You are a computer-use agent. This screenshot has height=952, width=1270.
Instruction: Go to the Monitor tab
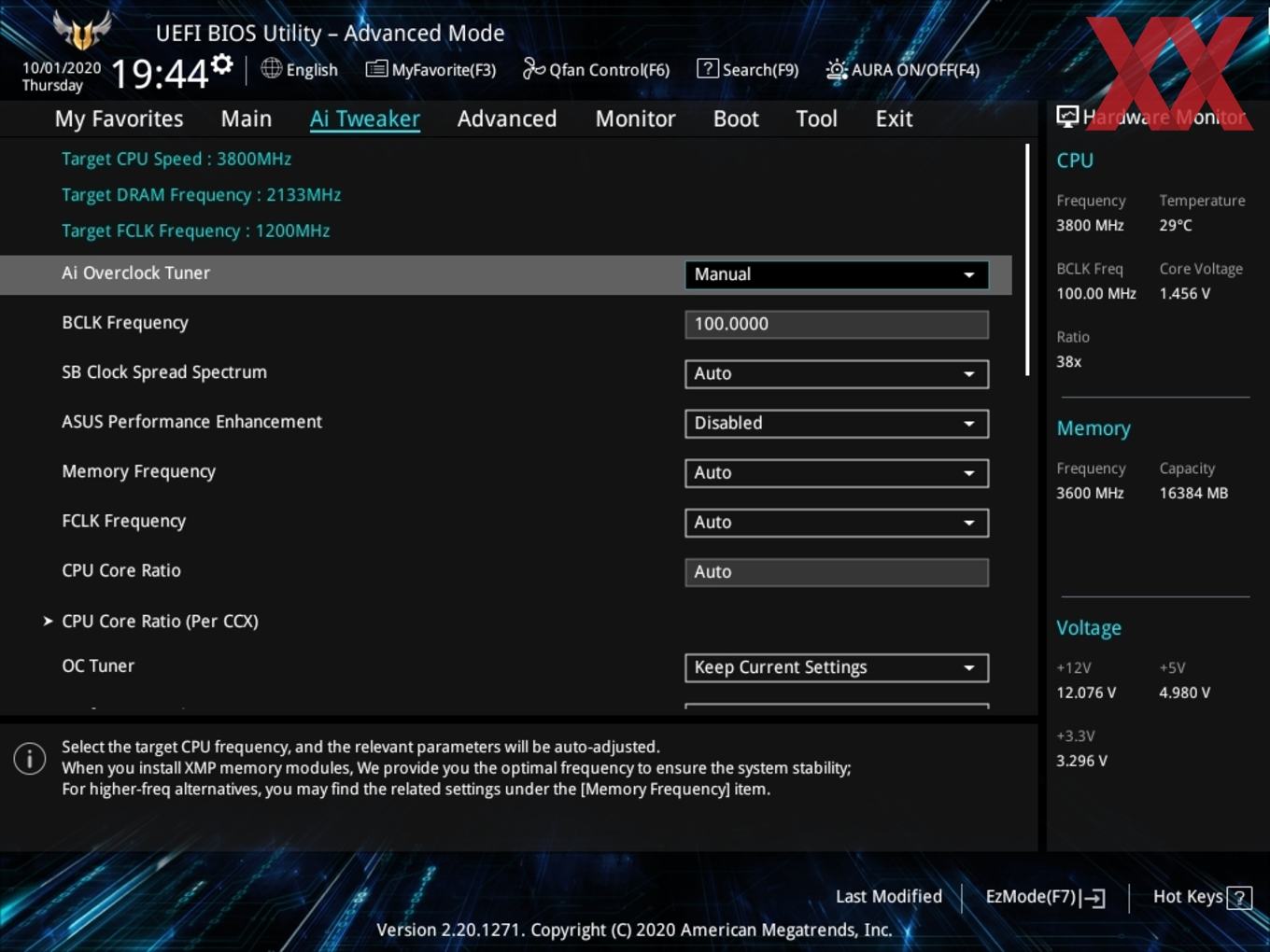(x=635, y=119)
